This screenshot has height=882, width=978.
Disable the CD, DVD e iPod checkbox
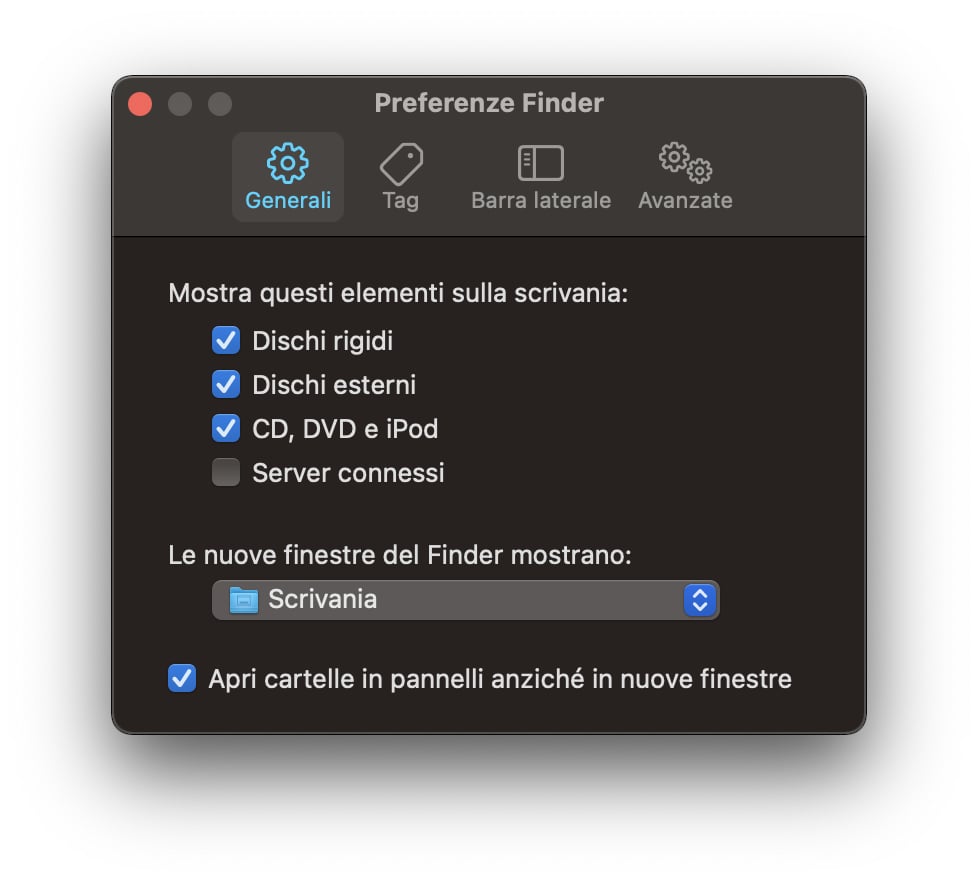(x=226, y=429)
